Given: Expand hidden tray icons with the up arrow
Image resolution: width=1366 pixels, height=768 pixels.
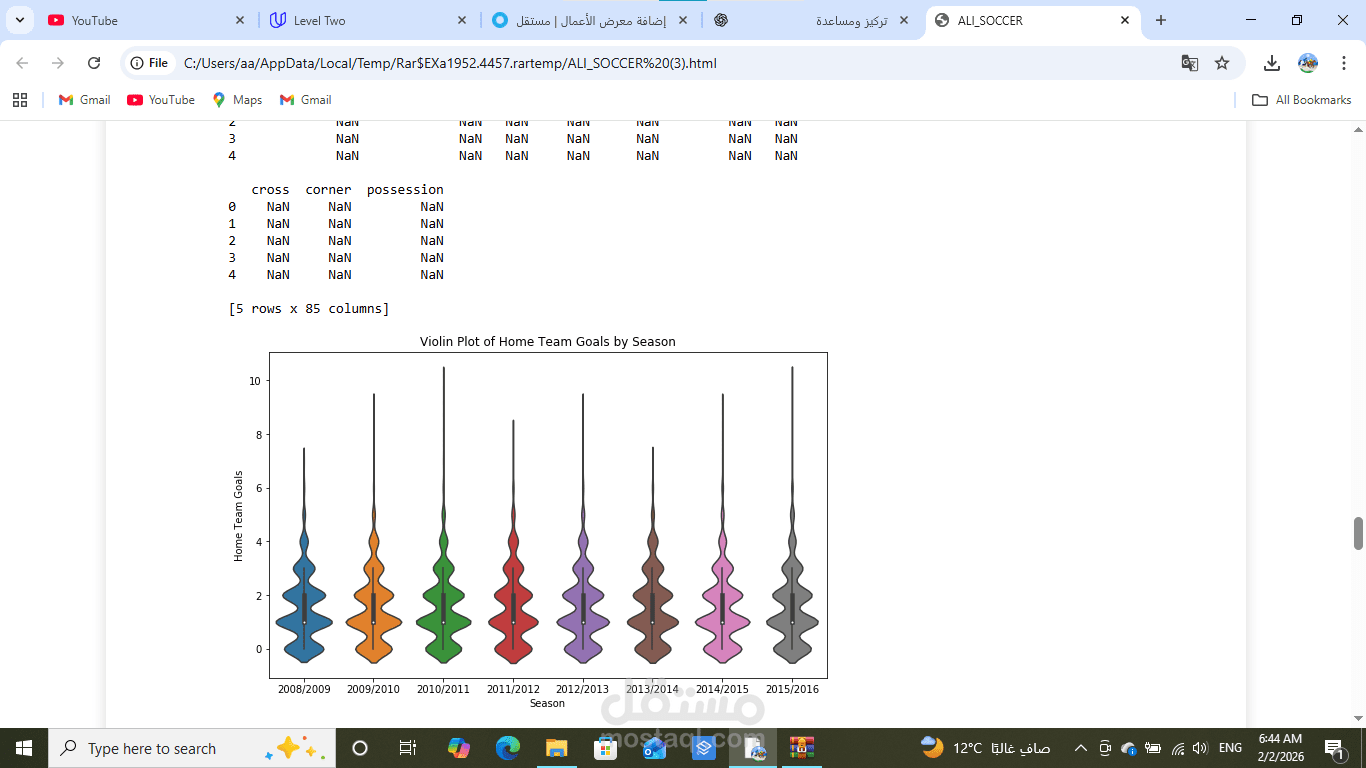Looking at the screenshot, I should tap(1080, 747).
